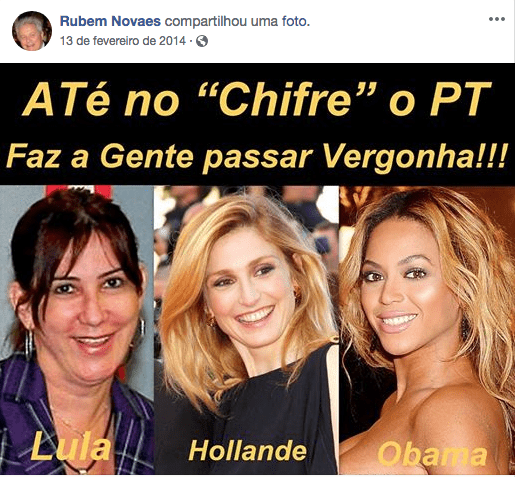Click the word "Gente" in the subtitle
This screenshot has width=515, height=477.
coord(147,156)
